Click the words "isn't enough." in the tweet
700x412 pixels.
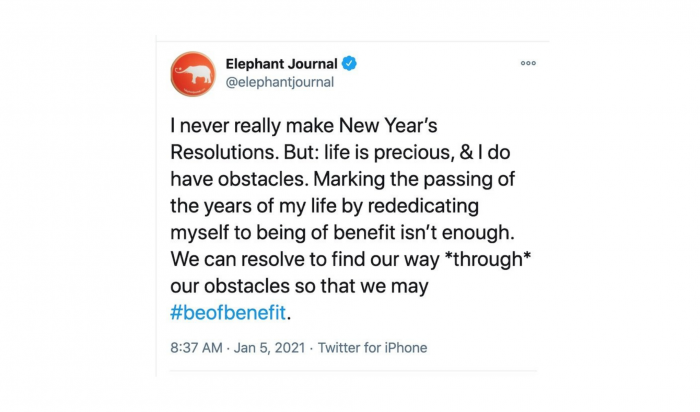click(x=457, y=233)
